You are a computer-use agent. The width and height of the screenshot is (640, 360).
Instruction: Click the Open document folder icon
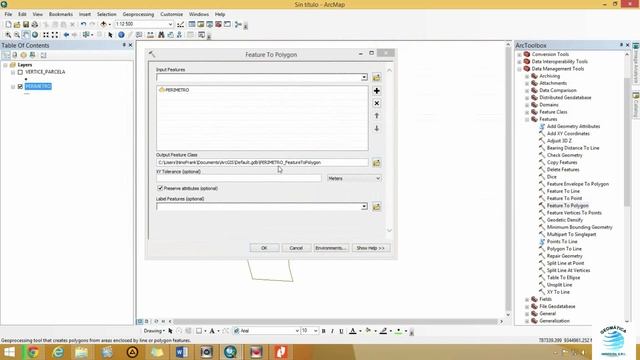(17, 24)
